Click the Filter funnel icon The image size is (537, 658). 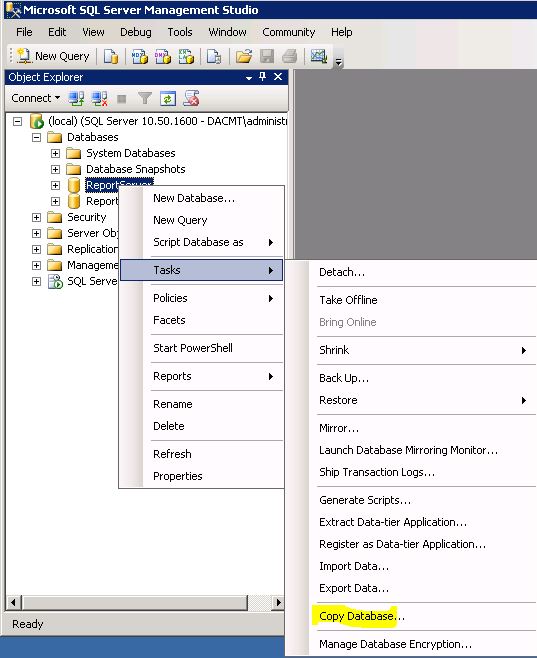(145, 99)
